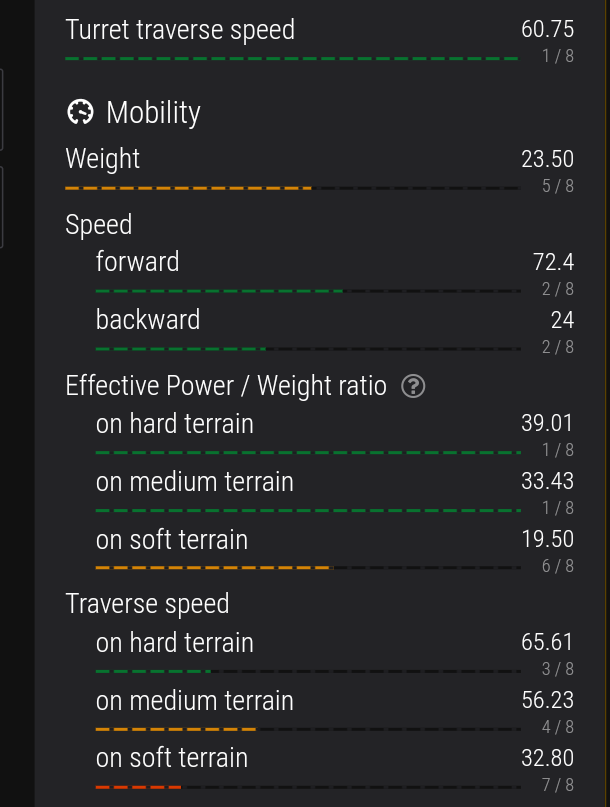
Task: Select power ratio on hard terrain 39.01
Action: pyautogui.click(x=547, y=423)
